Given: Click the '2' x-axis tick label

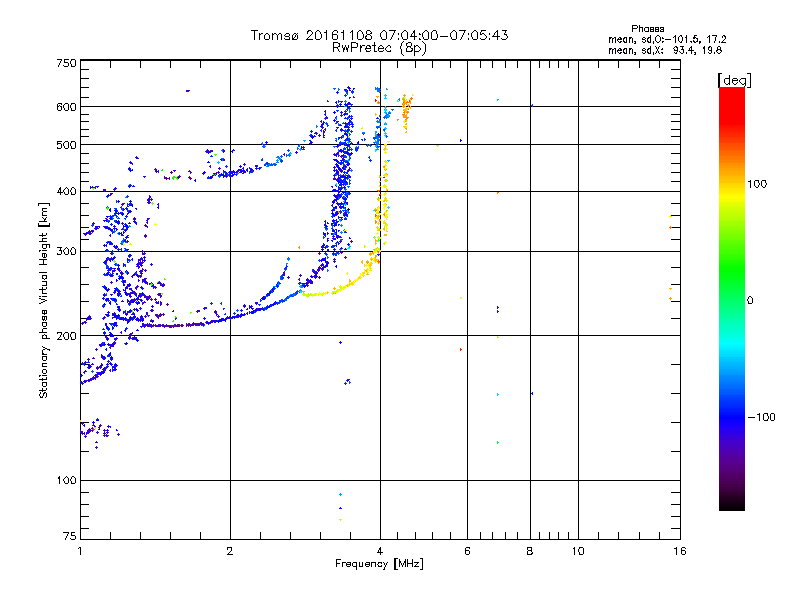Looking at the screenshot, I should pyautogui.click(x=230, y=551).
